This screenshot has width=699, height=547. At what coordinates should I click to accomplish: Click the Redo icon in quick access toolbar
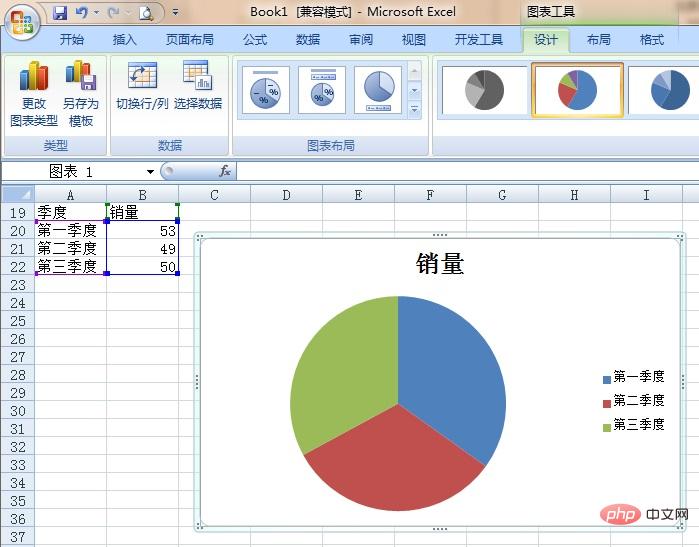pos(113,12)
